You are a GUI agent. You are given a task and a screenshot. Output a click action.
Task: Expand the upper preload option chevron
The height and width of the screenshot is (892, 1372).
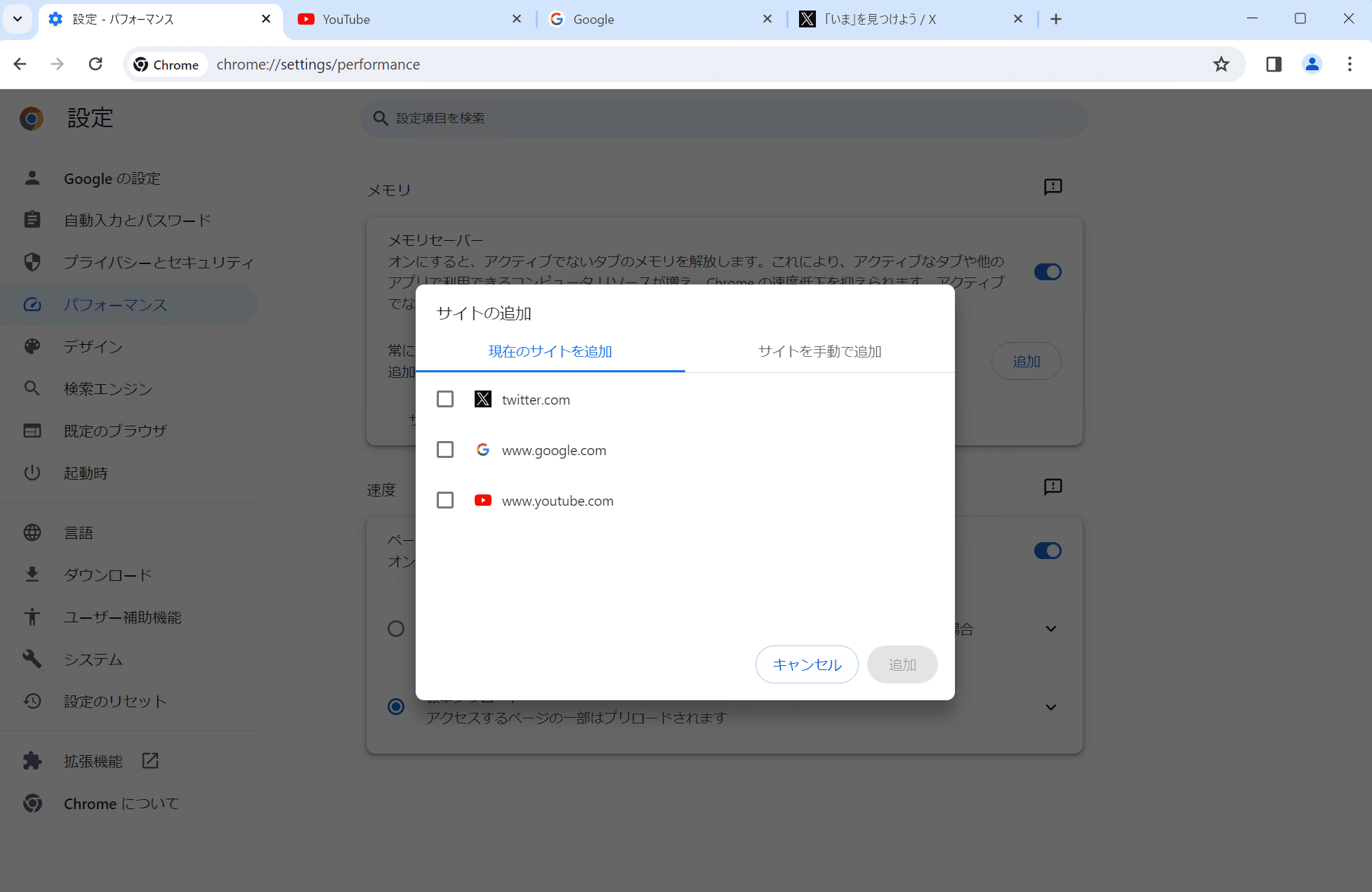pos(1050,629)
